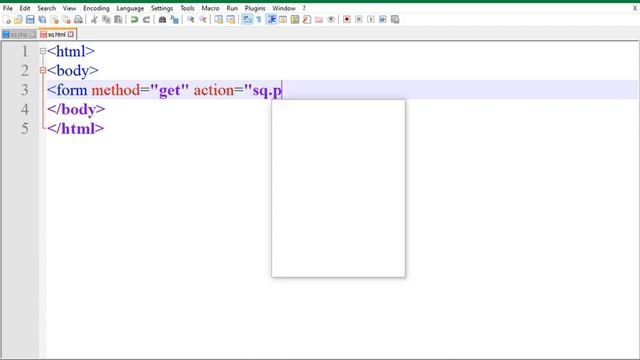This screenshot has height=360, width=640.
Task: Open Folder as Workspace icon
Action: tap(319, 20)
